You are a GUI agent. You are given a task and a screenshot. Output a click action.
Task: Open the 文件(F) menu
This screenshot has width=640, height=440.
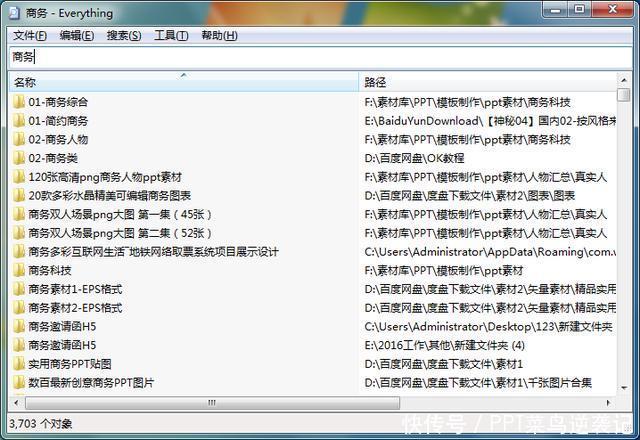[x=30, y=36]
